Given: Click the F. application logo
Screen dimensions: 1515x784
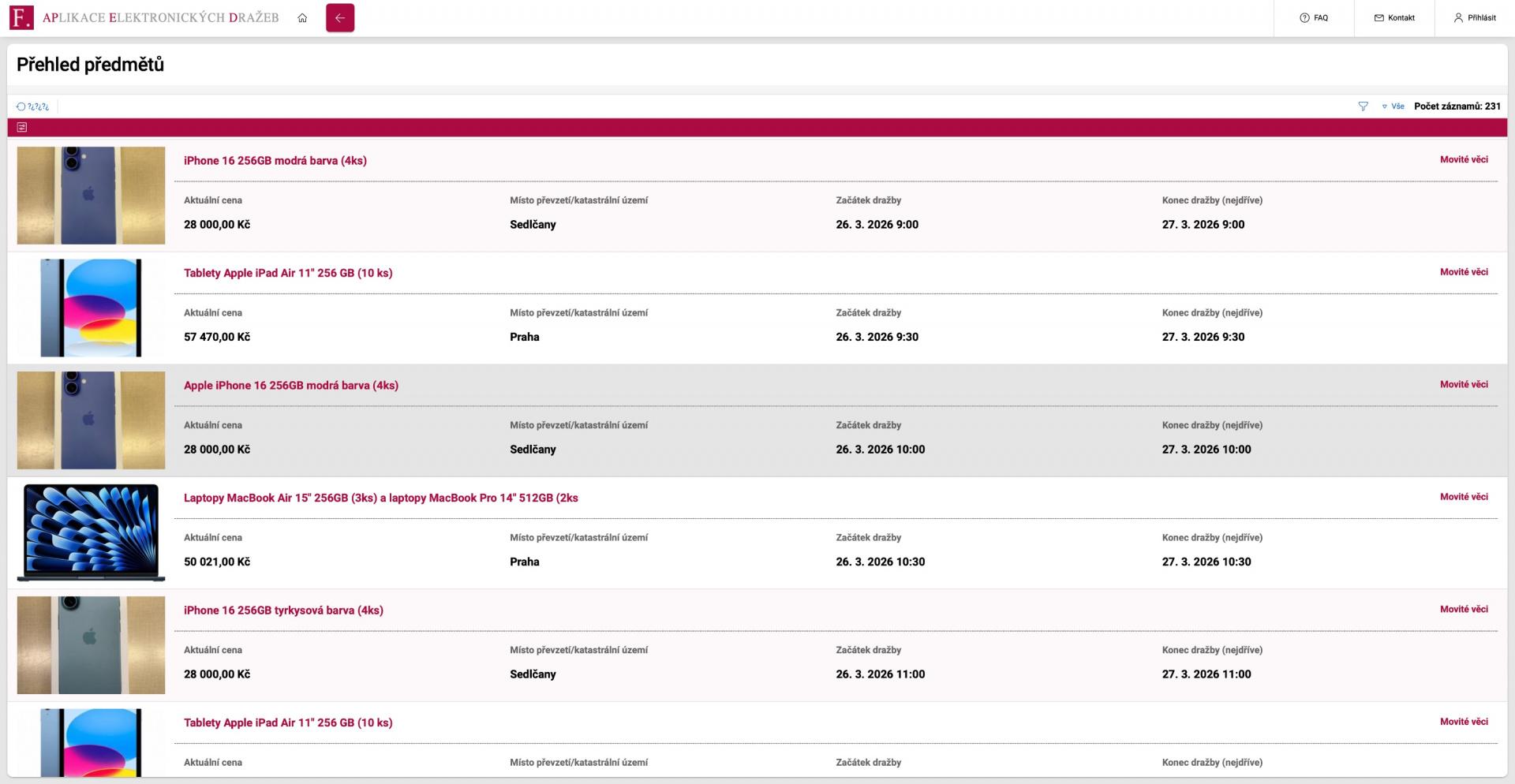Looking at the screenshot, I should pos(21,17).
